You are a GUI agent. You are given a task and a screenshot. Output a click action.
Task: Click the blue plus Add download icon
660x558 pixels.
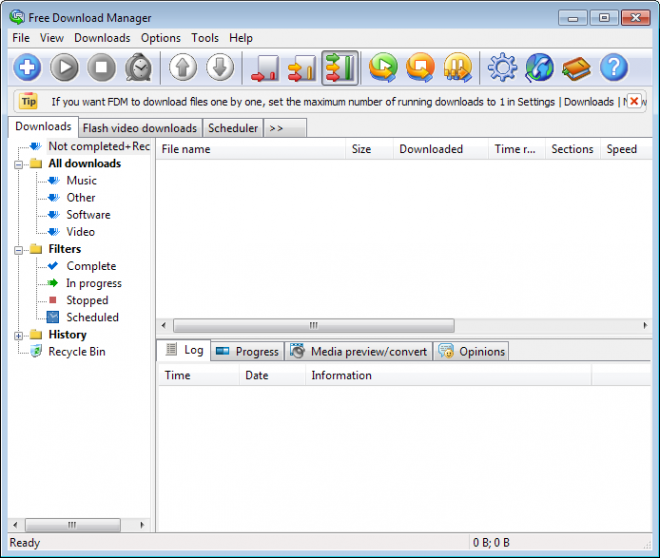tap(27, 68)
